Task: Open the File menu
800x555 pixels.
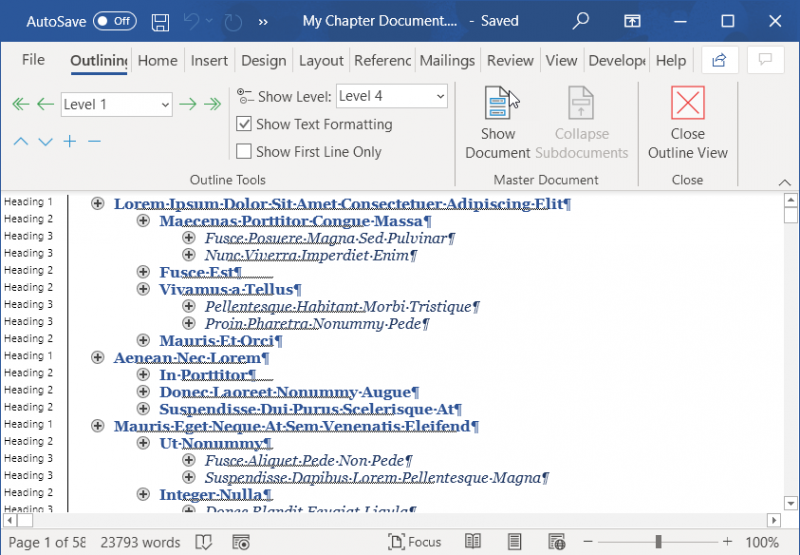Action: [33, 60]
